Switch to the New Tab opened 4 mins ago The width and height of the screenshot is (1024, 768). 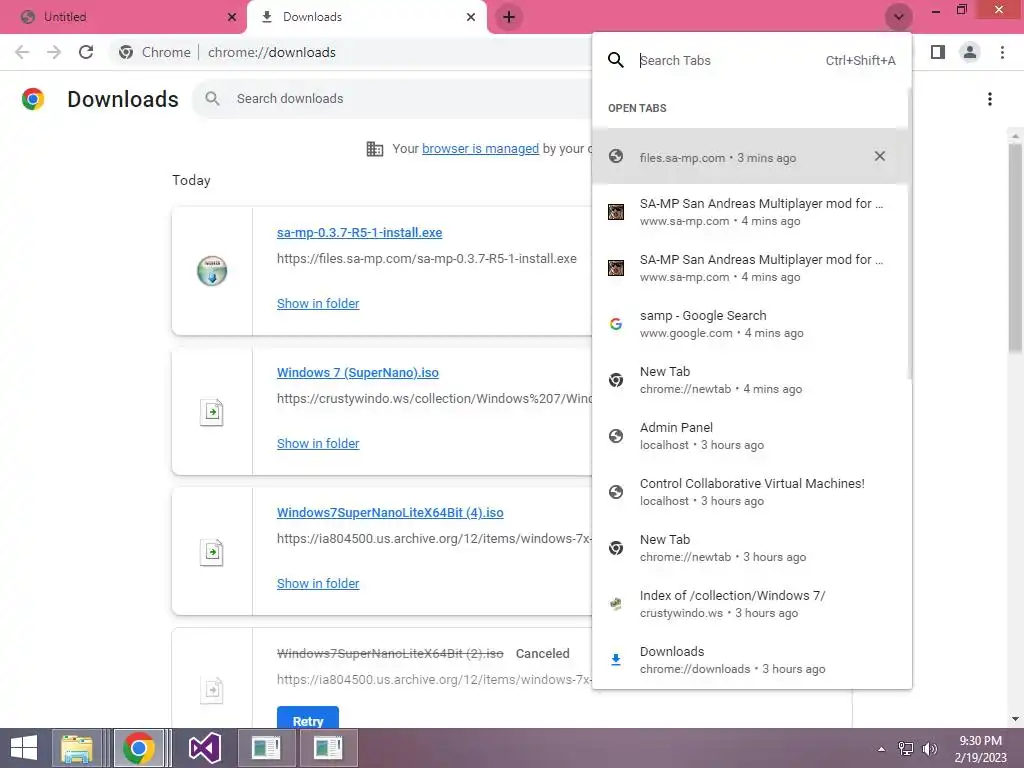[750, 380]
